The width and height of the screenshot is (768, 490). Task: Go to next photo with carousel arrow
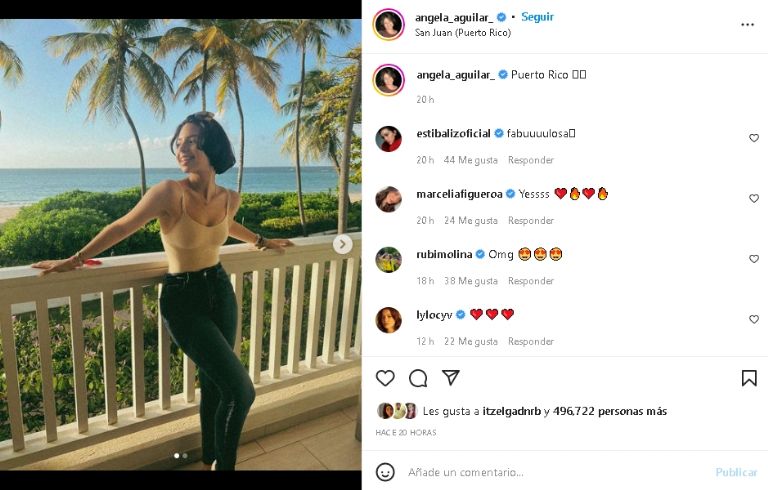343,244
